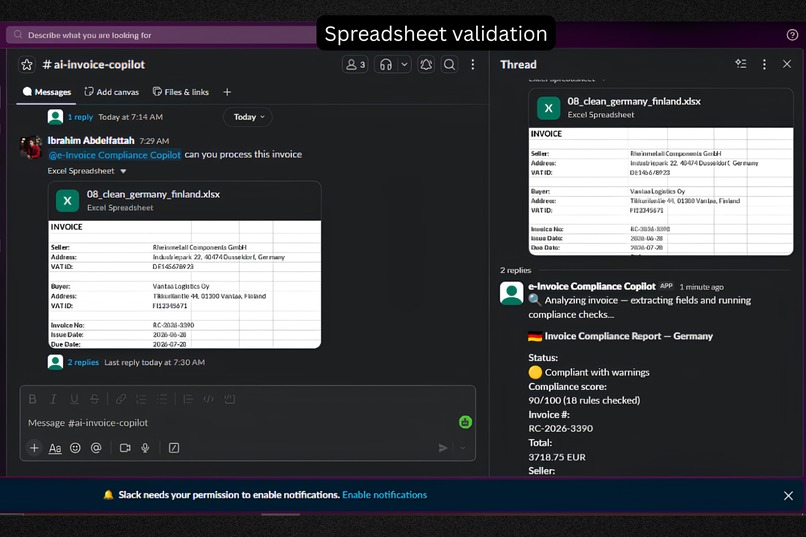Toggle italic formatting
Screen dimensions: 806x537
pos(53,399)
